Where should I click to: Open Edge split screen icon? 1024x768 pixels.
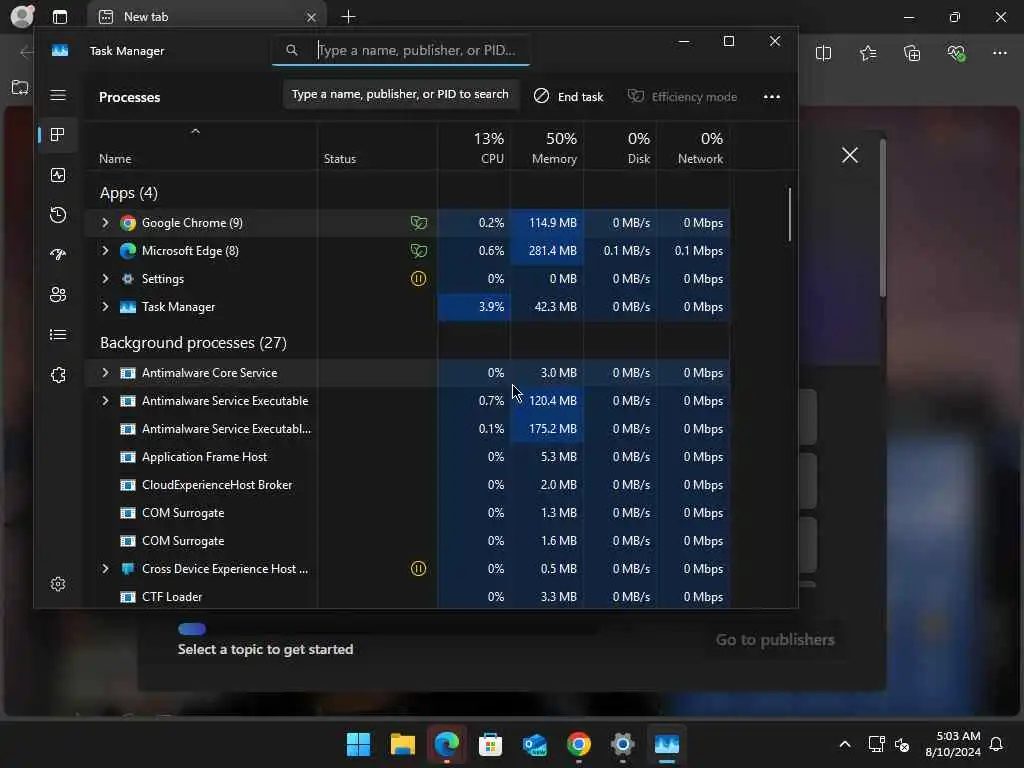[824, 53]
